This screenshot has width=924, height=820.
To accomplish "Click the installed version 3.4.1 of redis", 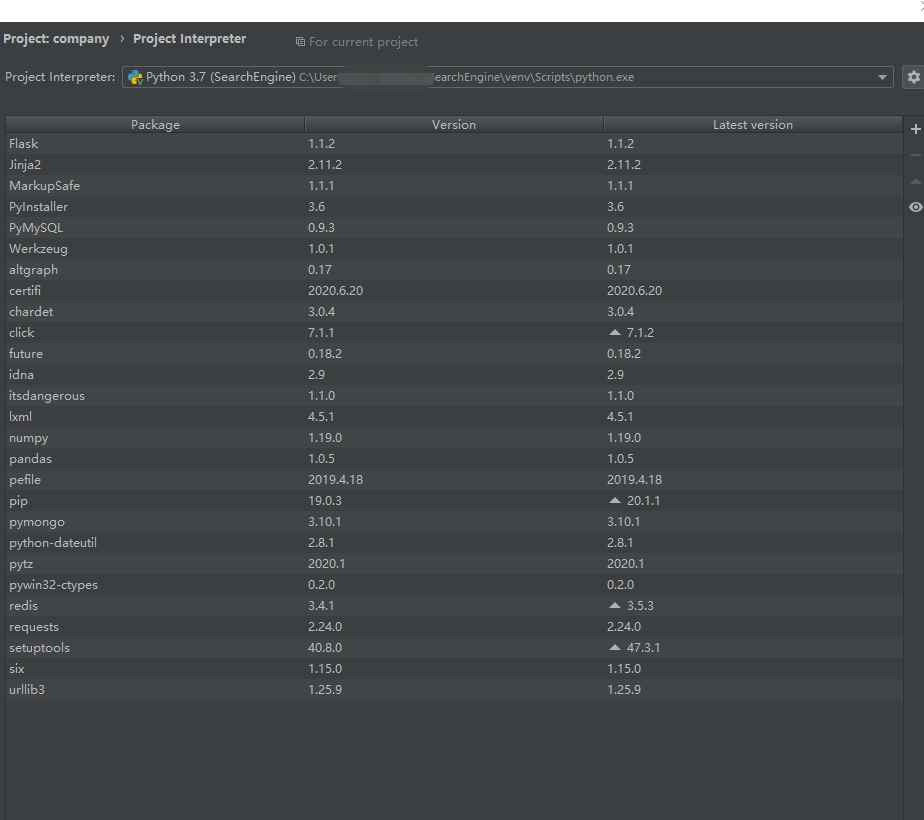I will click(x=321, y=606).
